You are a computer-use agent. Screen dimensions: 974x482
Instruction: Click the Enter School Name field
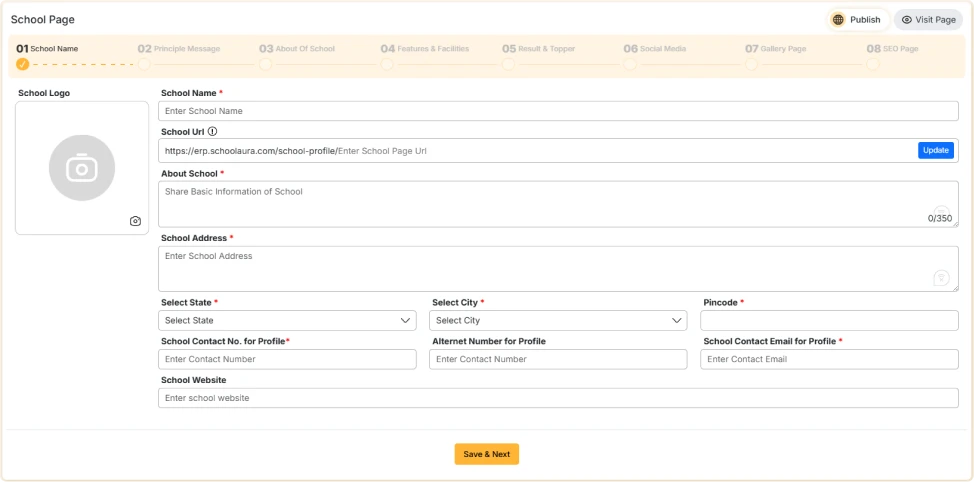558,111
